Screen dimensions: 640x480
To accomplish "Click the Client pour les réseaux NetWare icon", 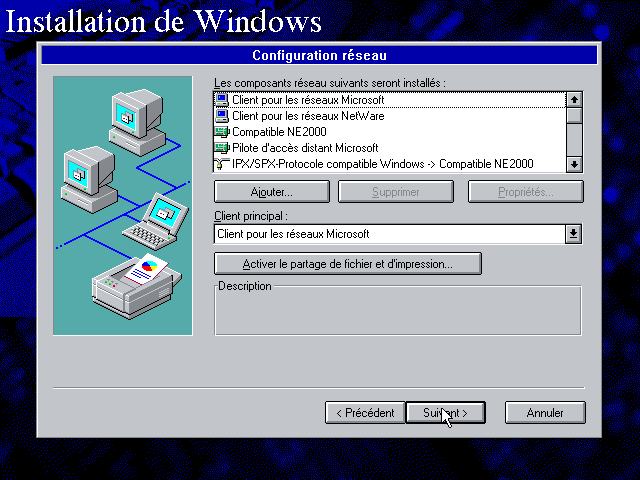I will point(222,116).
